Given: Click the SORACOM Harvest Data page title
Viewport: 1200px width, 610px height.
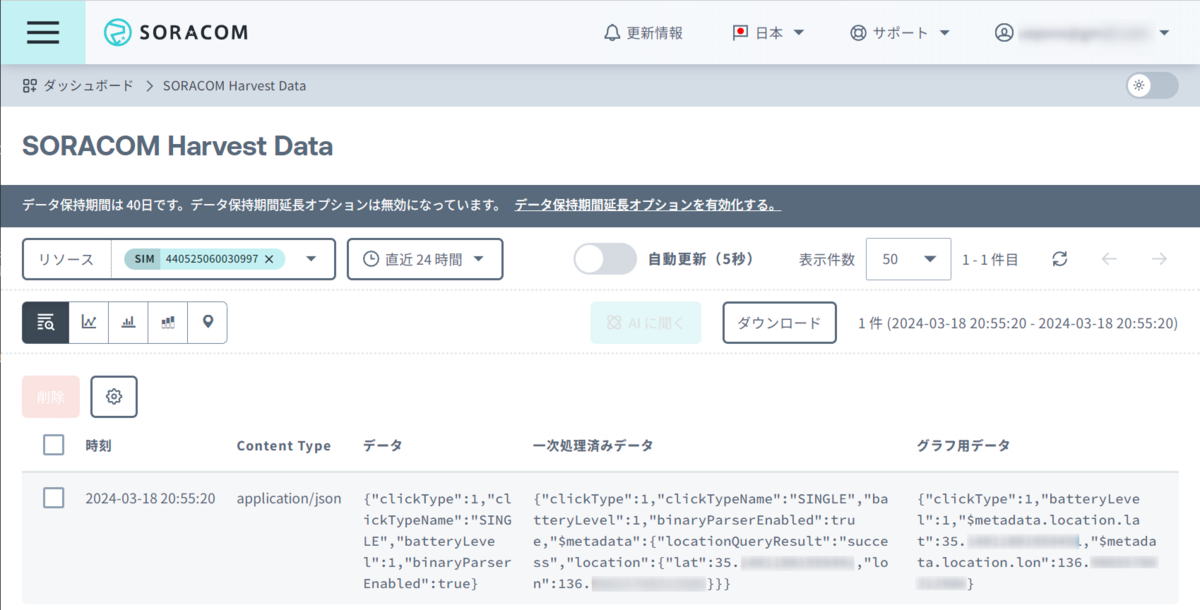Looking at the screenshot, I should pos(178,147).
